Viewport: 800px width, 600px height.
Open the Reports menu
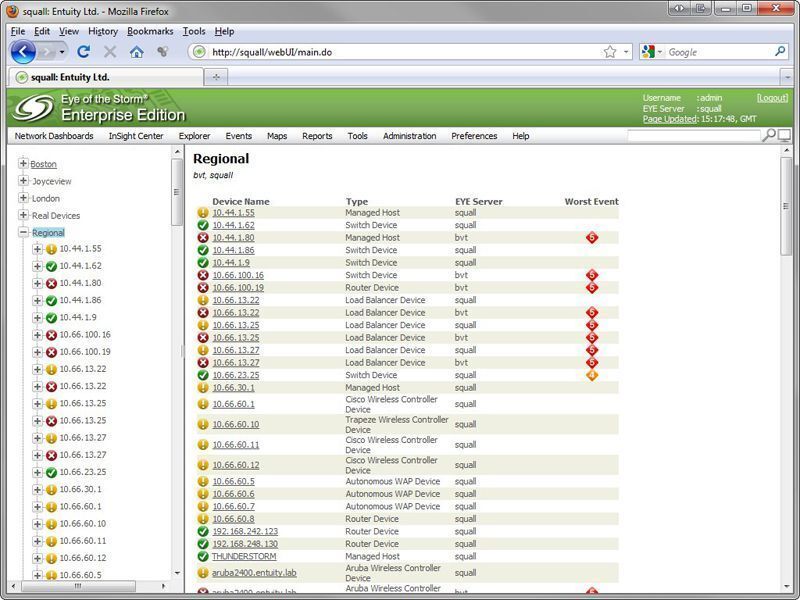[x=317, y=136]
